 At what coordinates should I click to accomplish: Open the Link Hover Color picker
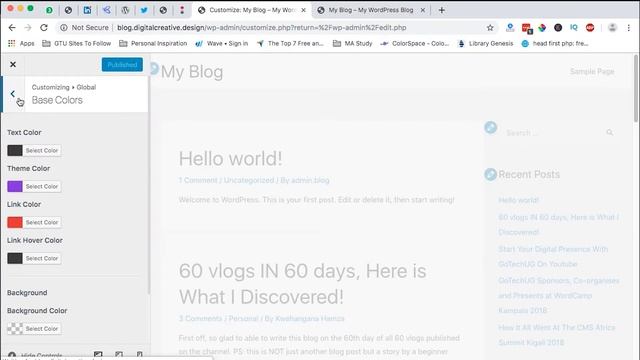pos(15,258)
